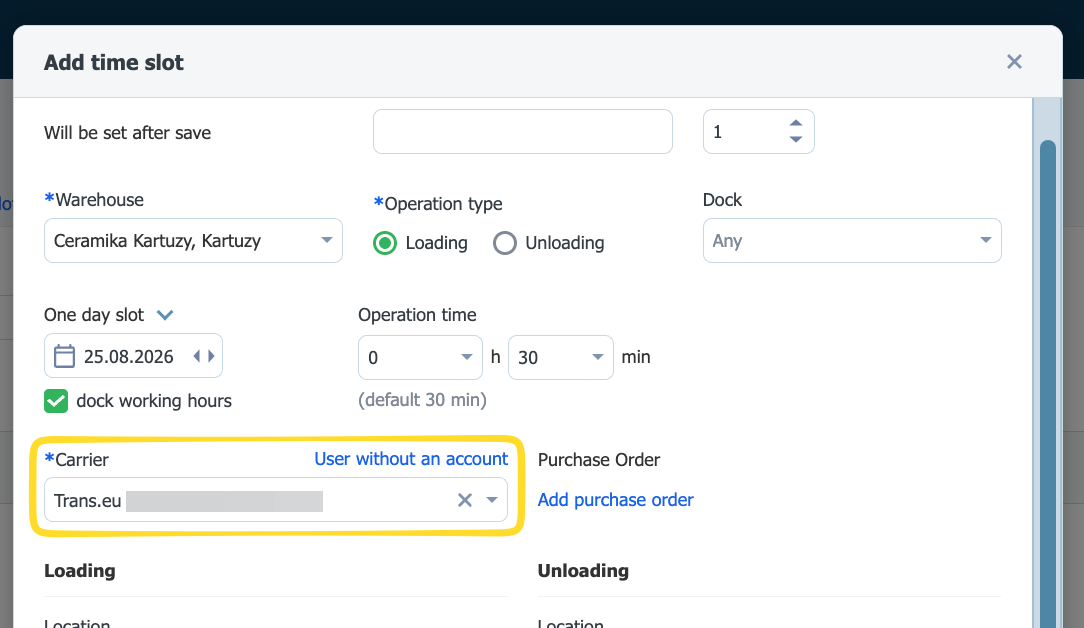Clear the selected Carrier value

tap(465, 500)
